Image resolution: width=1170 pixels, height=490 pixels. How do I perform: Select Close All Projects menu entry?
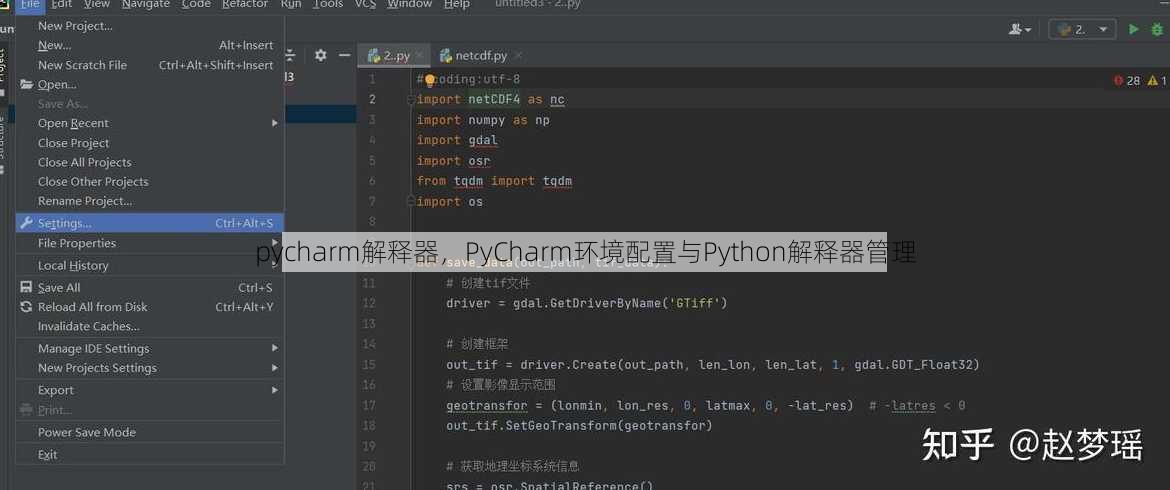(149, 162)
